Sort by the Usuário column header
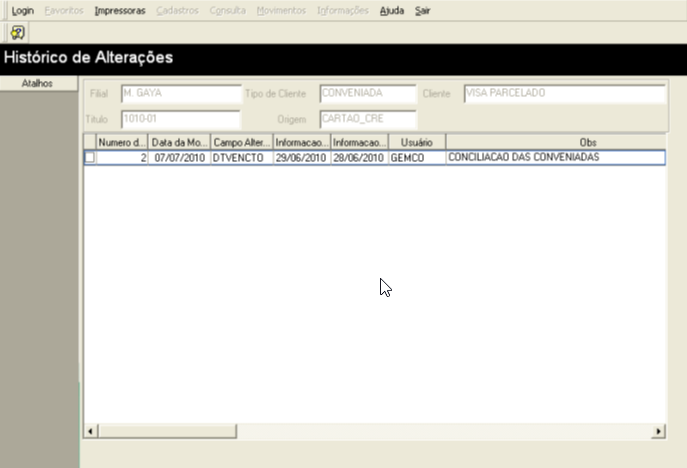687x468 pixels. [x=417, y=142]
